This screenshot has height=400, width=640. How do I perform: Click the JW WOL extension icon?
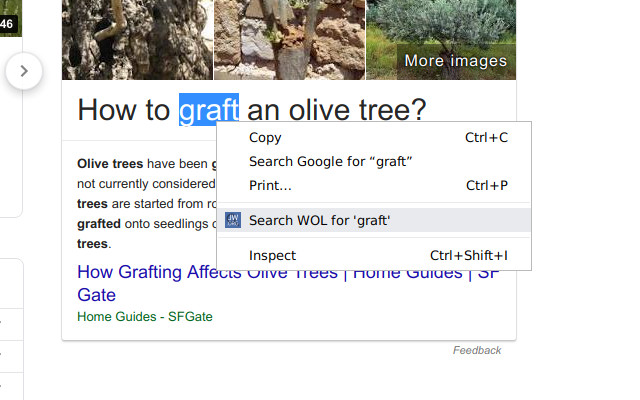click(x=233, y=220)
